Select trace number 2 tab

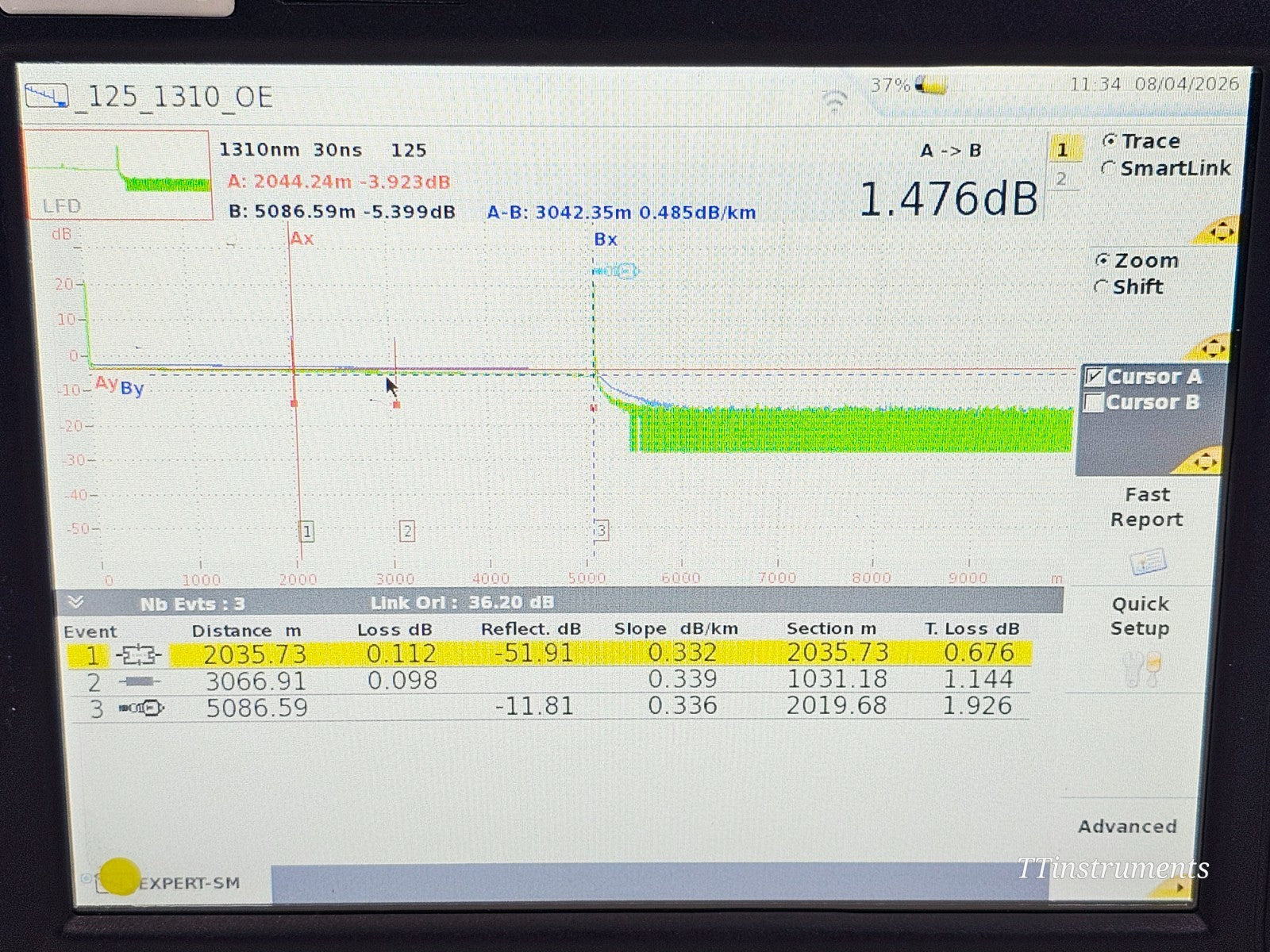pos(1061,179)
